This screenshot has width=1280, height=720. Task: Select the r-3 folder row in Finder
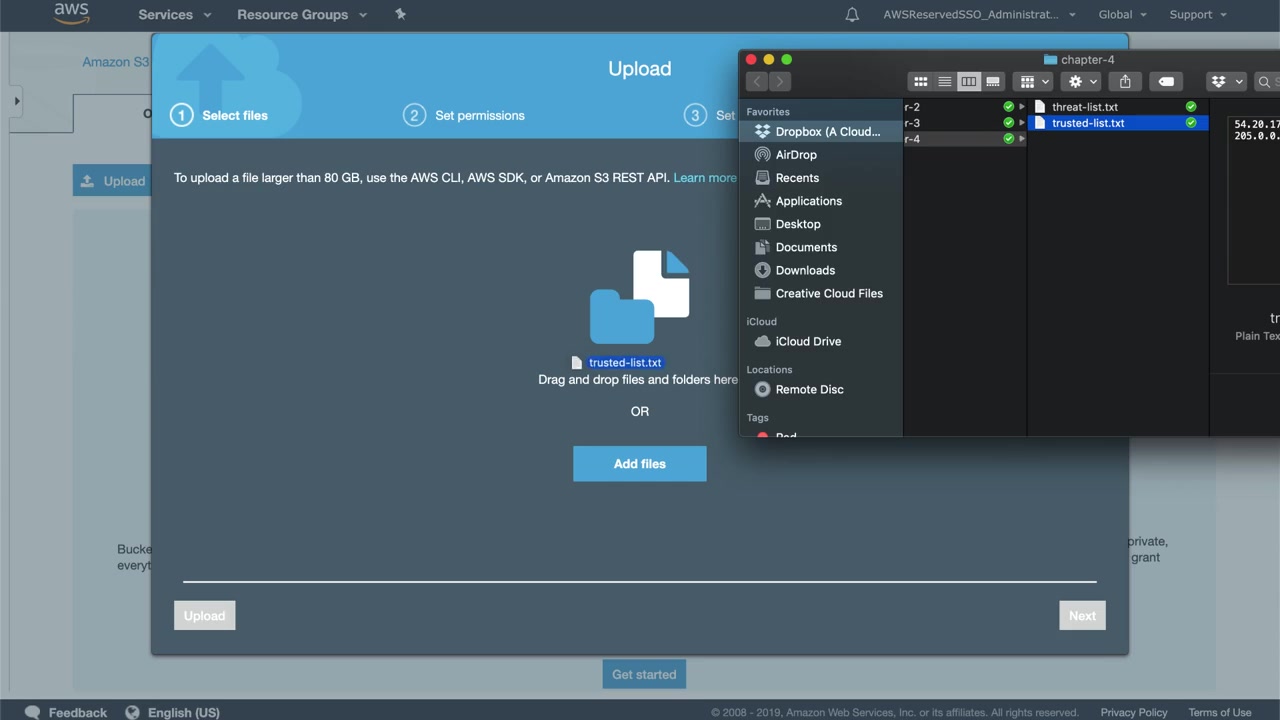[x=964, y=123]
